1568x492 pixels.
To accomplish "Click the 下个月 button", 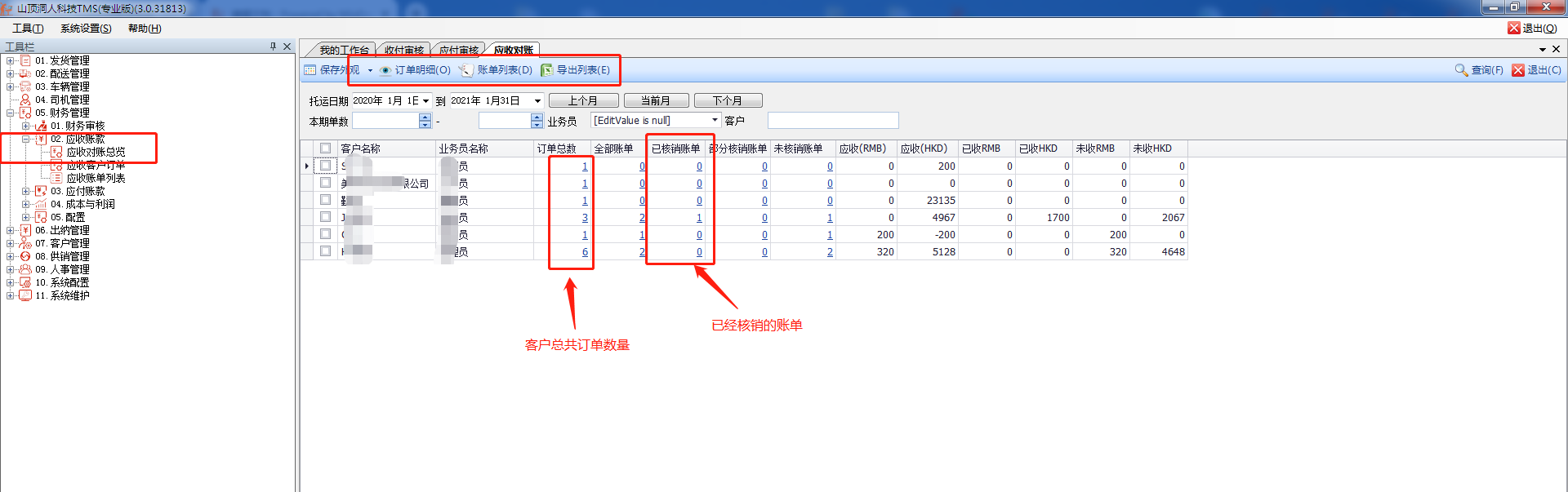I will (x=727, y=101).
